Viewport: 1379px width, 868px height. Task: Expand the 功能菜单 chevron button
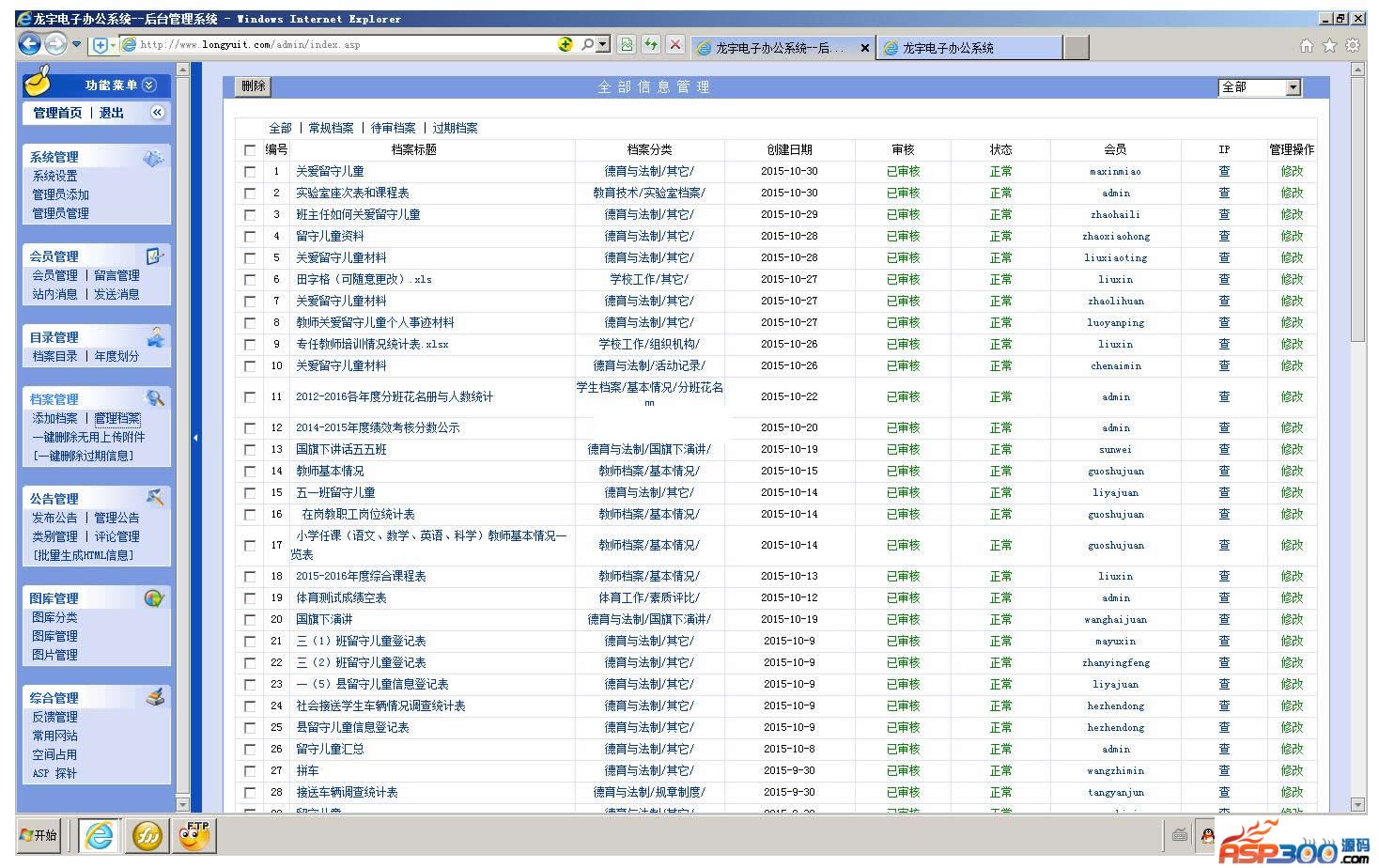click(x=148, y=85)
